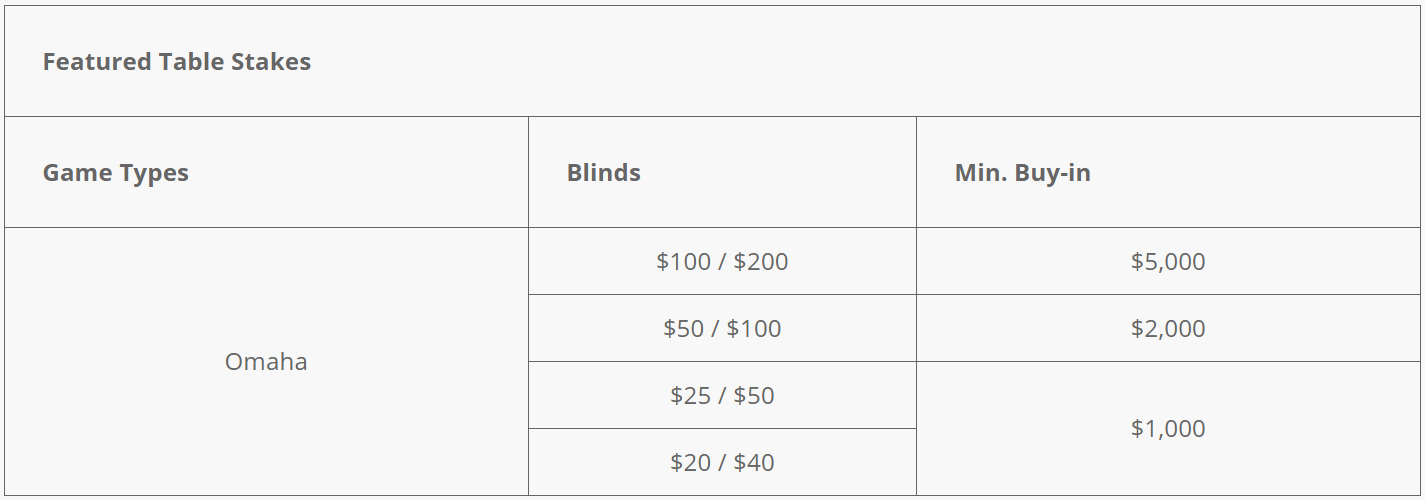Select the Omaha game type cell

[266, 361]
